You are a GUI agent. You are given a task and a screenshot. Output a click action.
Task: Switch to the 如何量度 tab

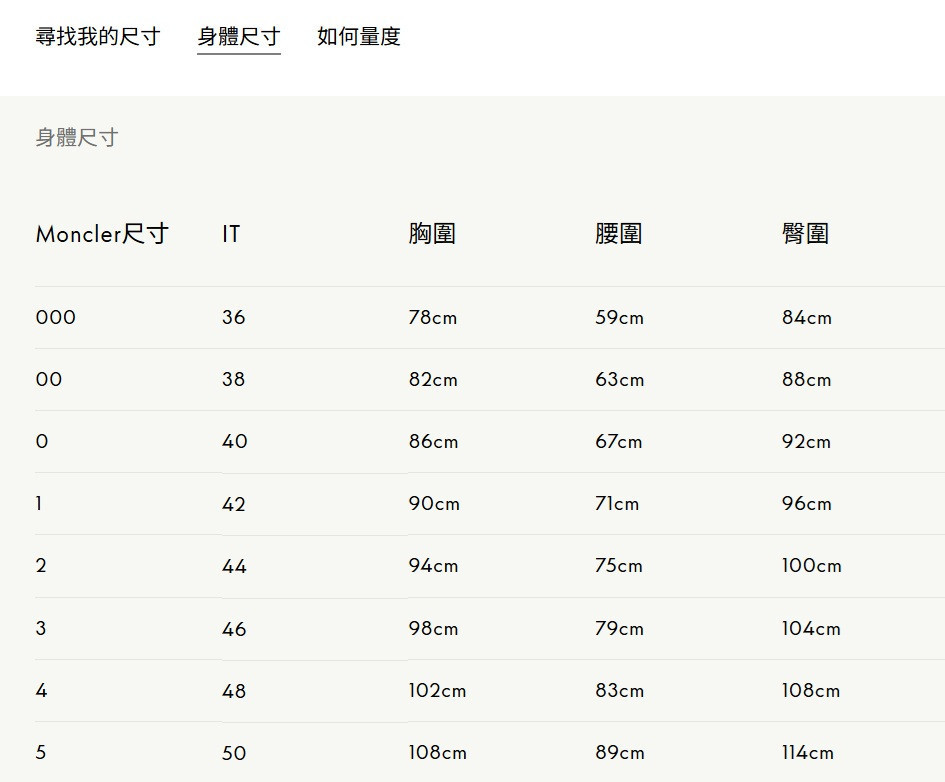[x=359, y=37]
